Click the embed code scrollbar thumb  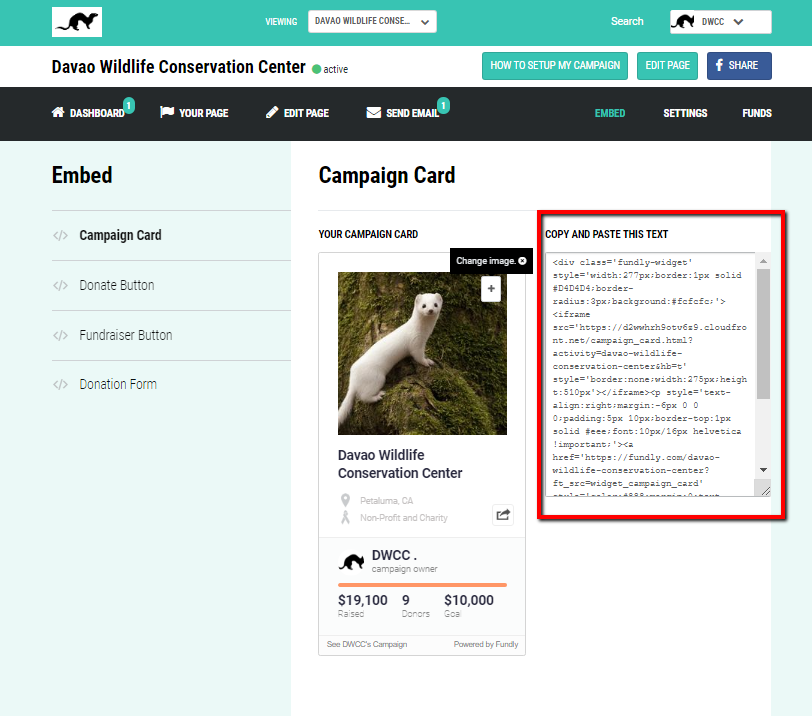(x=763, y=334)
